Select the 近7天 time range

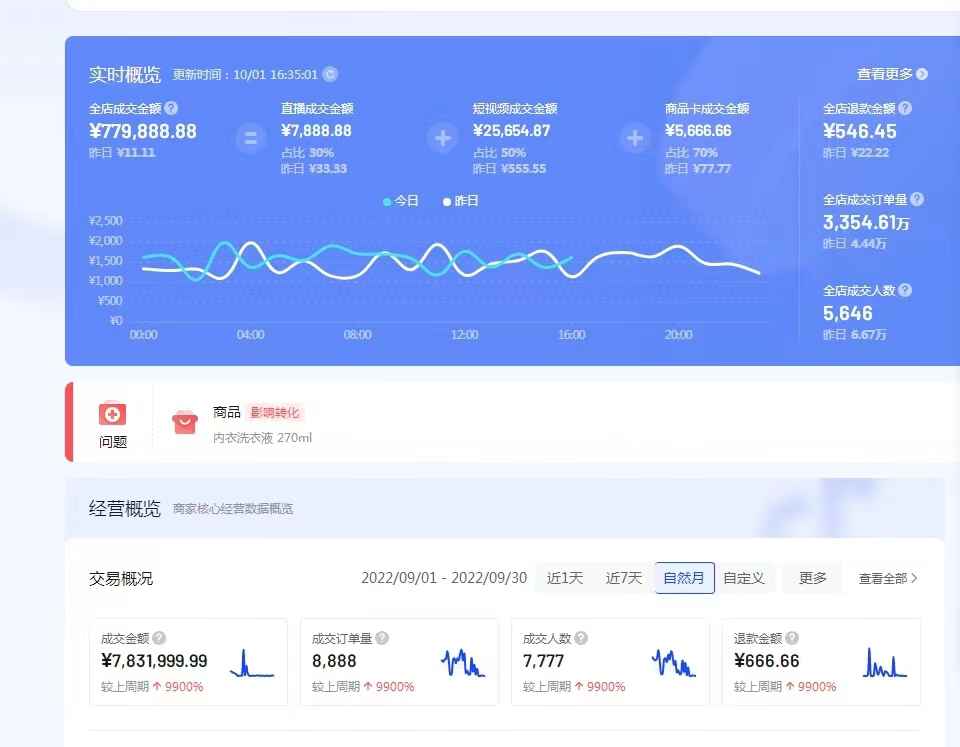point(622,577)
